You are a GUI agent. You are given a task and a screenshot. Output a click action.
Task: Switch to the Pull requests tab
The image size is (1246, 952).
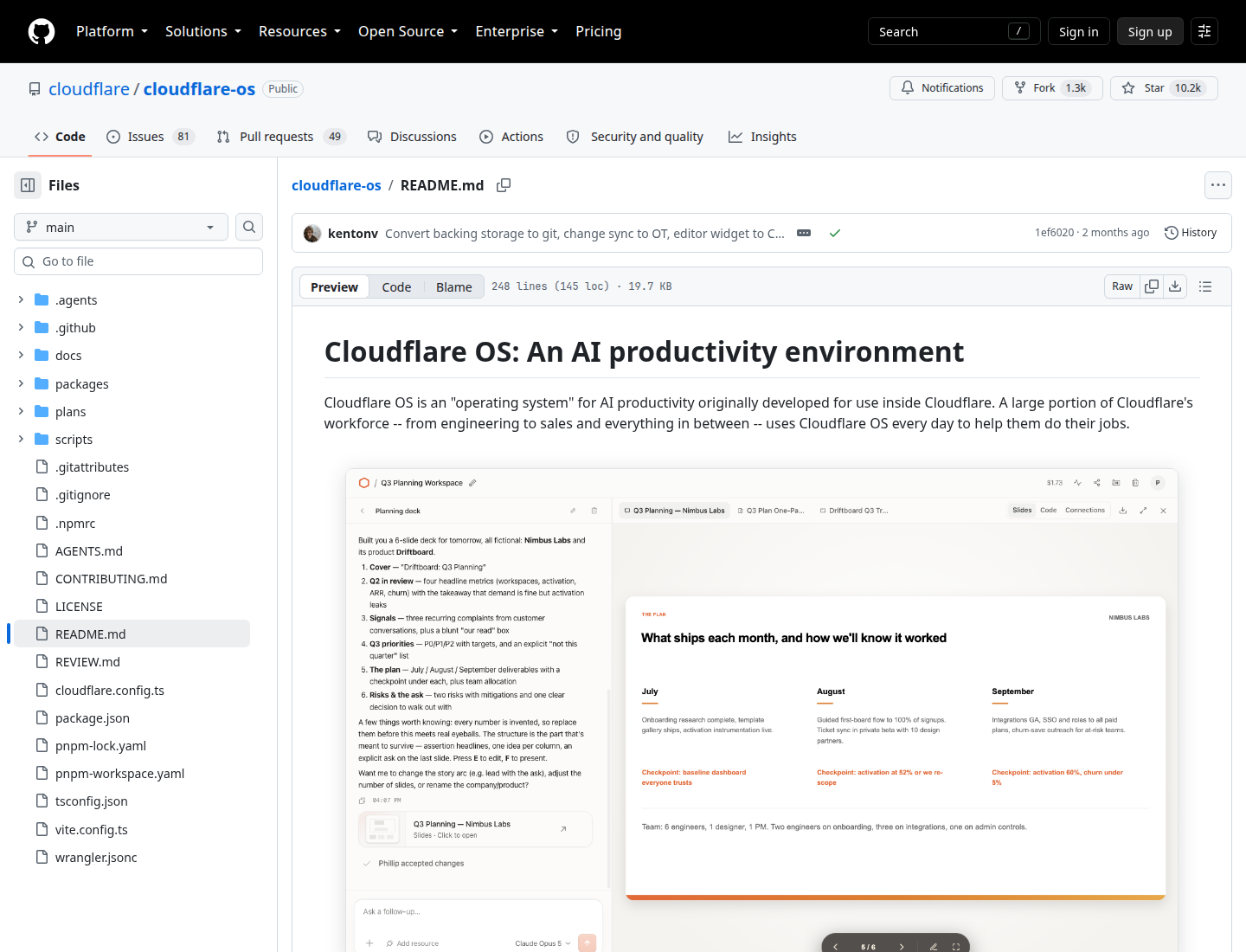281,137
